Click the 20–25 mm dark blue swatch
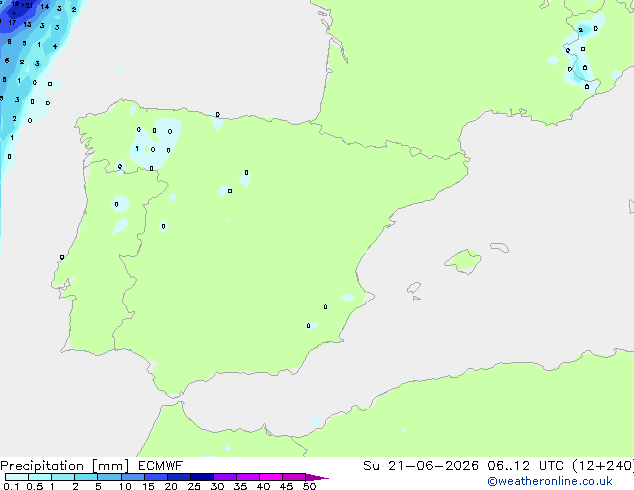Screen dimensions: 634x490 click(178, 477)
